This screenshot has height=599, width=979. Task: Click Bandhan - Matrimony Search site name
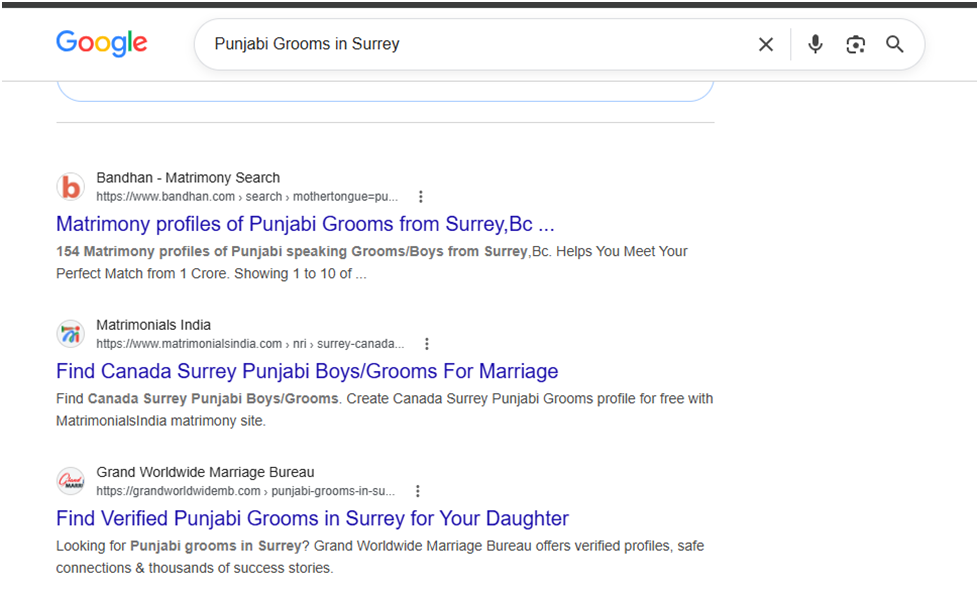pyautogui.click(x=188, y=177)
